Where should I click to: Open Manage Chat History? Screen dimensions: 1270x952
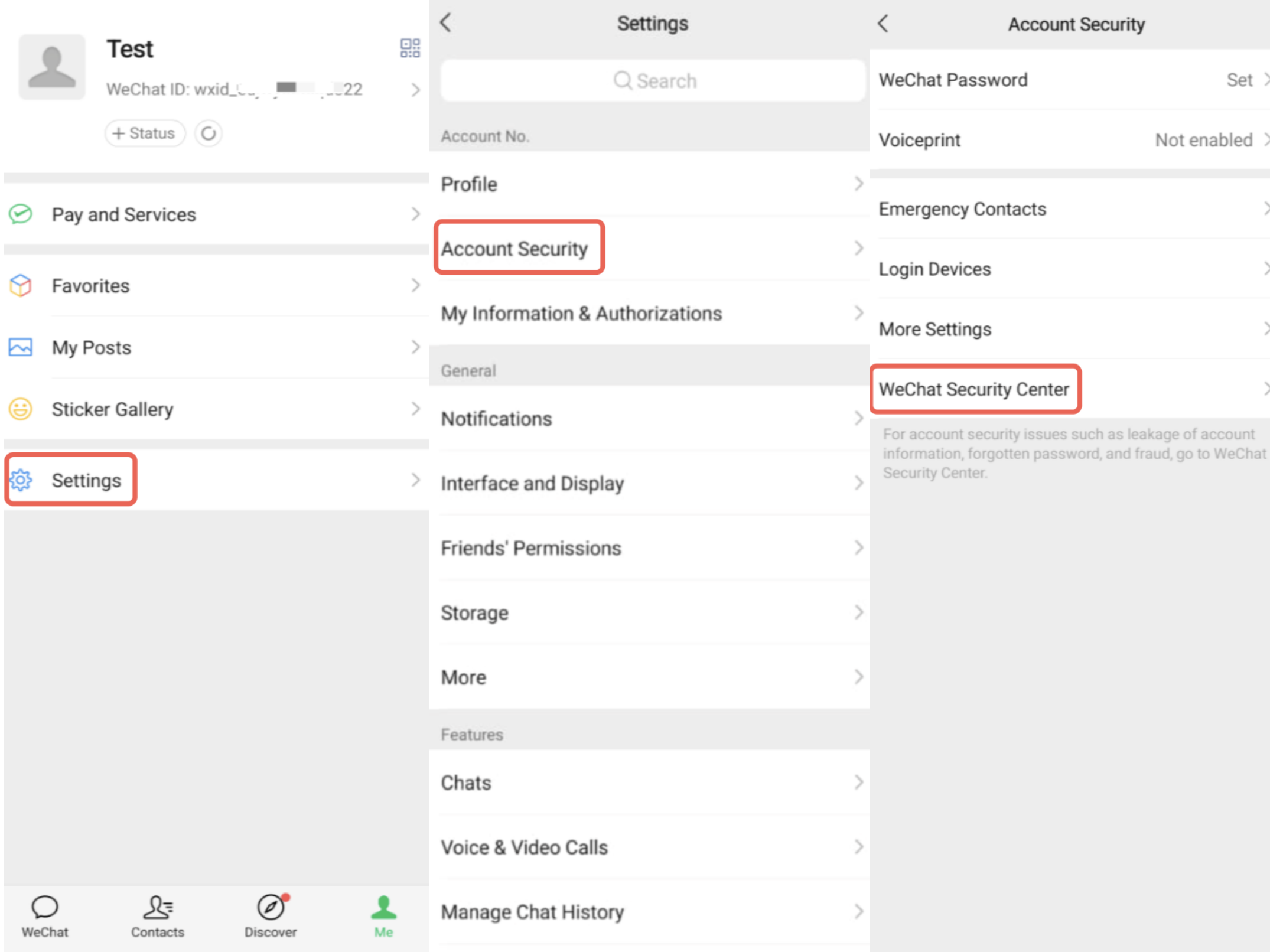(649, 912)
